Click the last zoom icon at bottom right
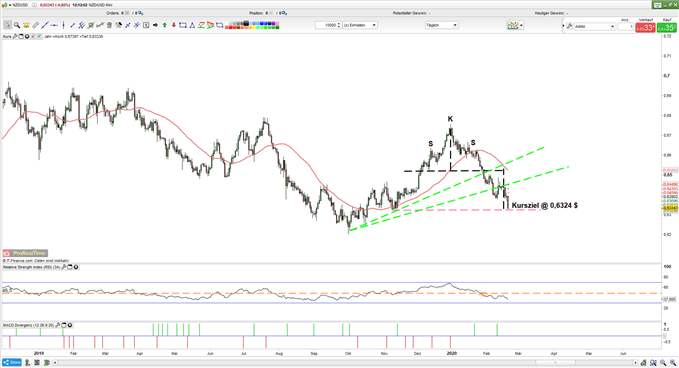Screen dimensions: 679x368 673,362
